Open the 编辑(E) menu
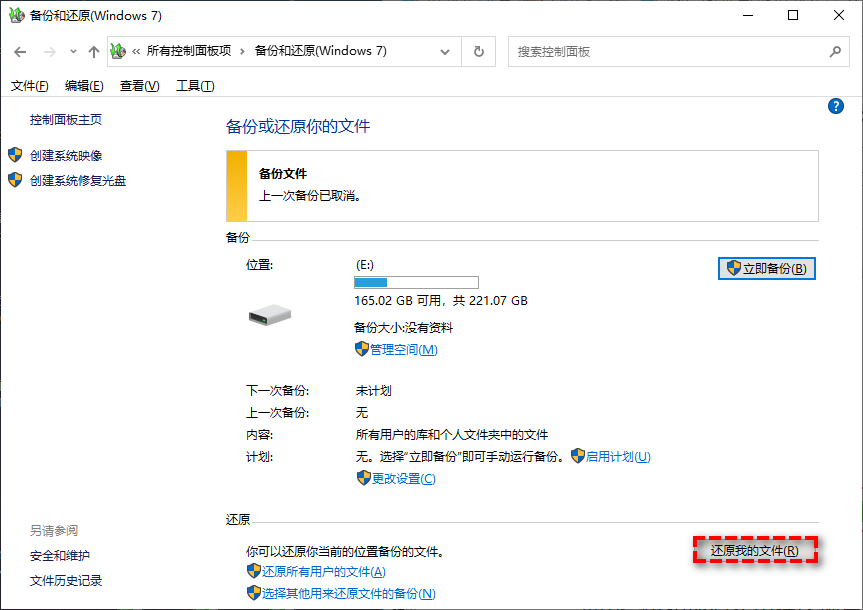The width and height of the screenshot is (863, 610). tap(84, 86)
